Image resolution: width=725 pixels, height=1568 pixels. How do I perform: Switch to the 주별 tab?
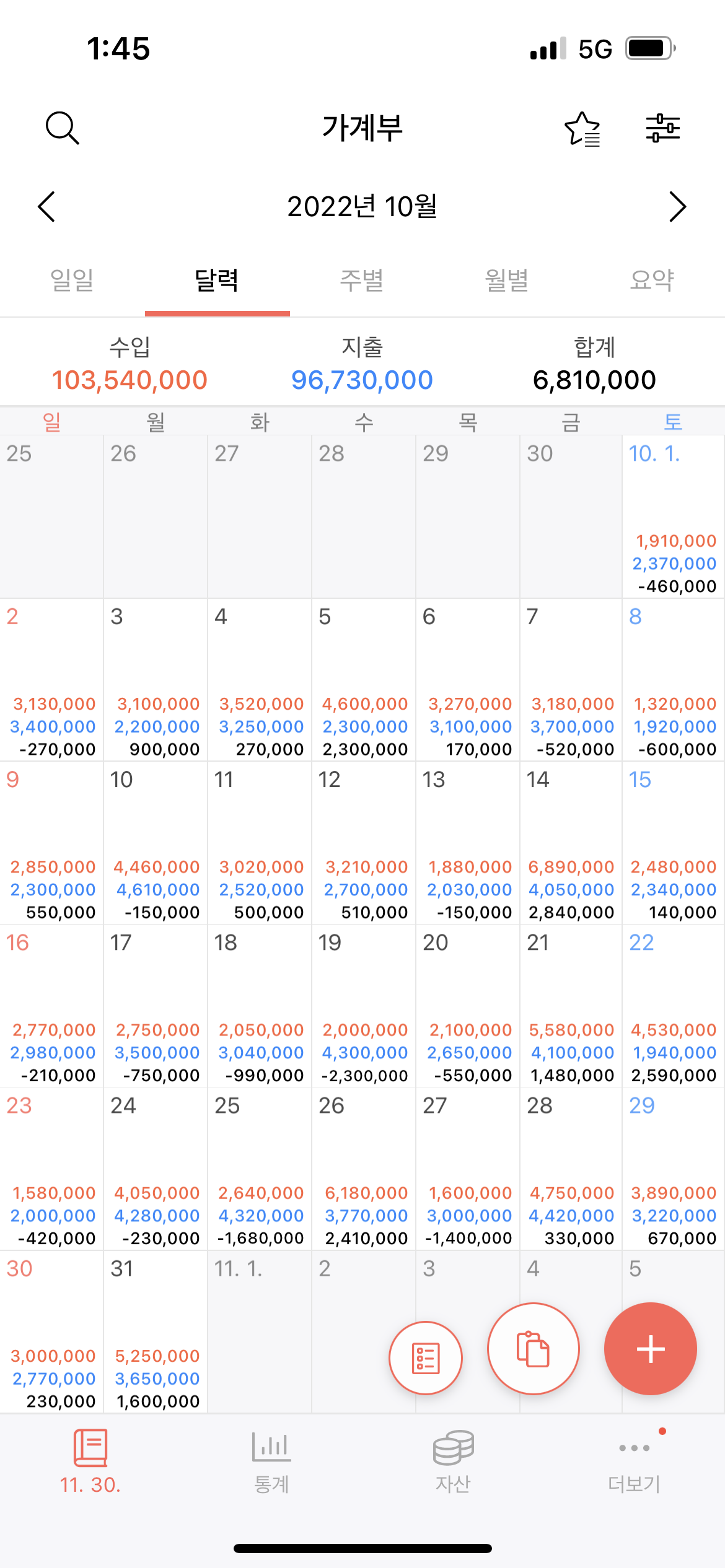click(x=362, y=281)
